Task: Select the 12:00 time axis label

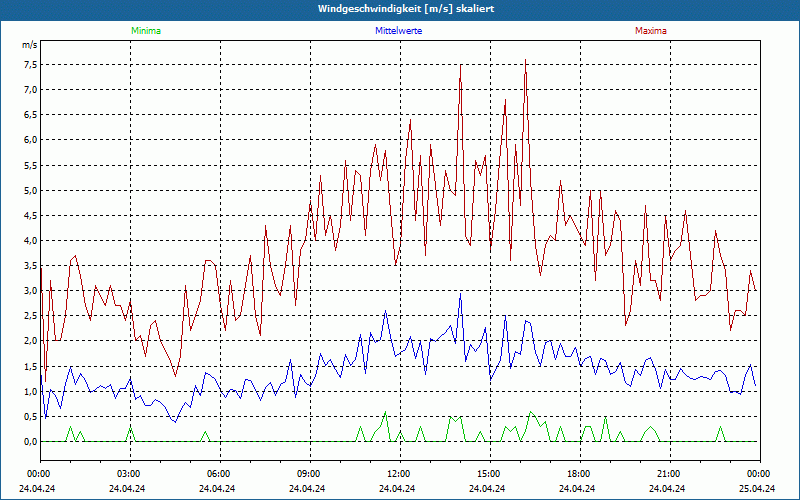Action: pos(398,474)
